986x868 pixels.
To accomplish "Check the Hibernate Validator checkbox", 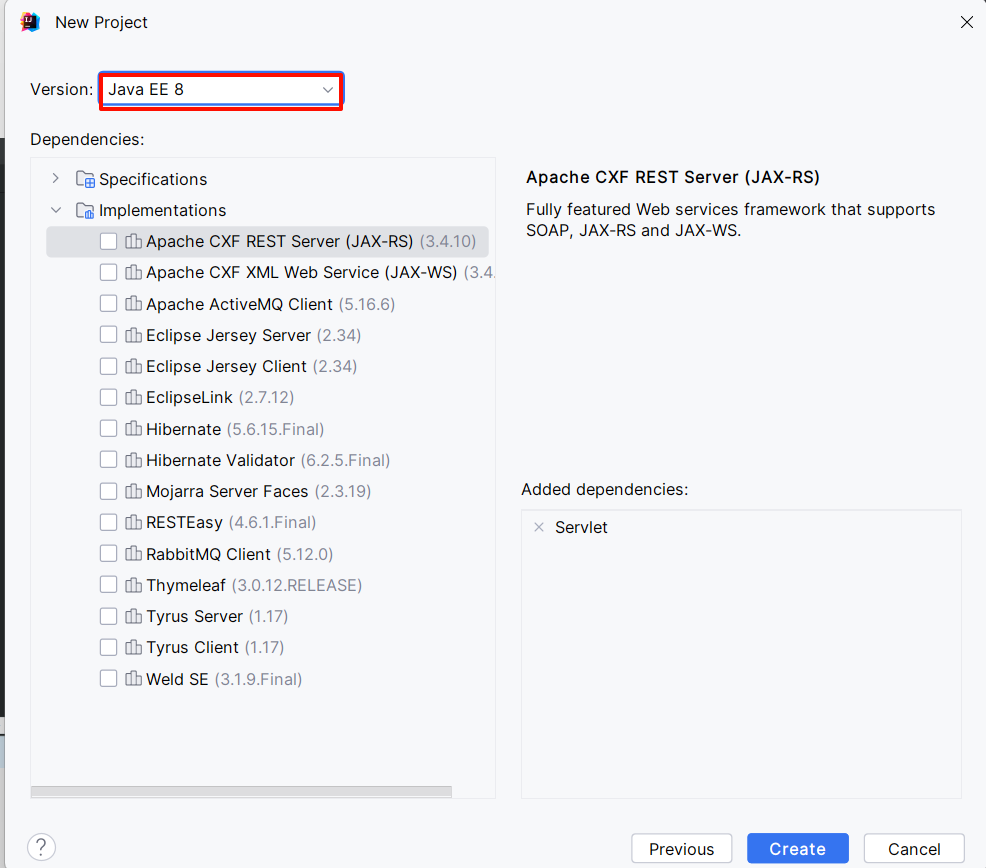I will click(108, 460).
